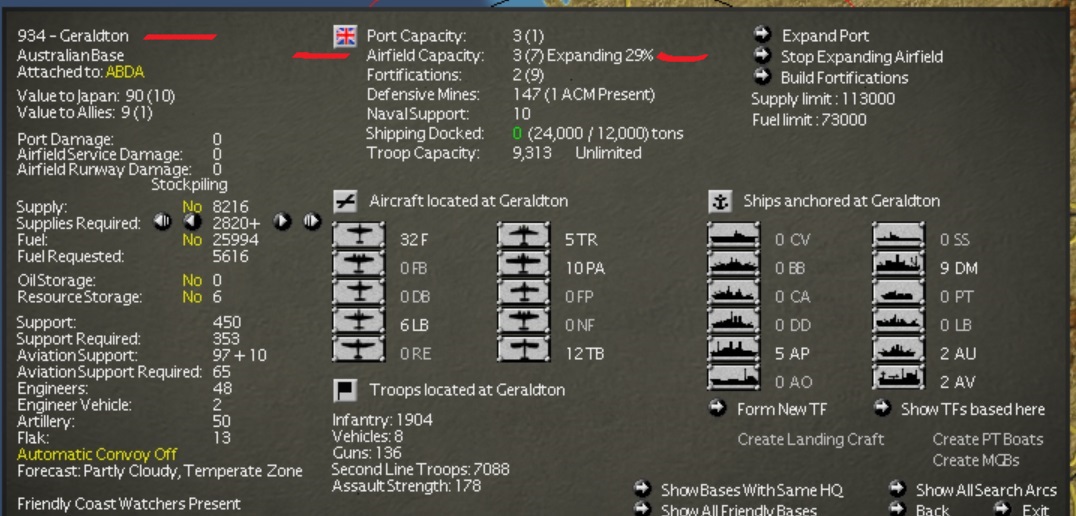The height and width of the screenshot is (516, 1076).
Task: Open the transport aircraft icon (5 TR)
Action: [524, 235]
